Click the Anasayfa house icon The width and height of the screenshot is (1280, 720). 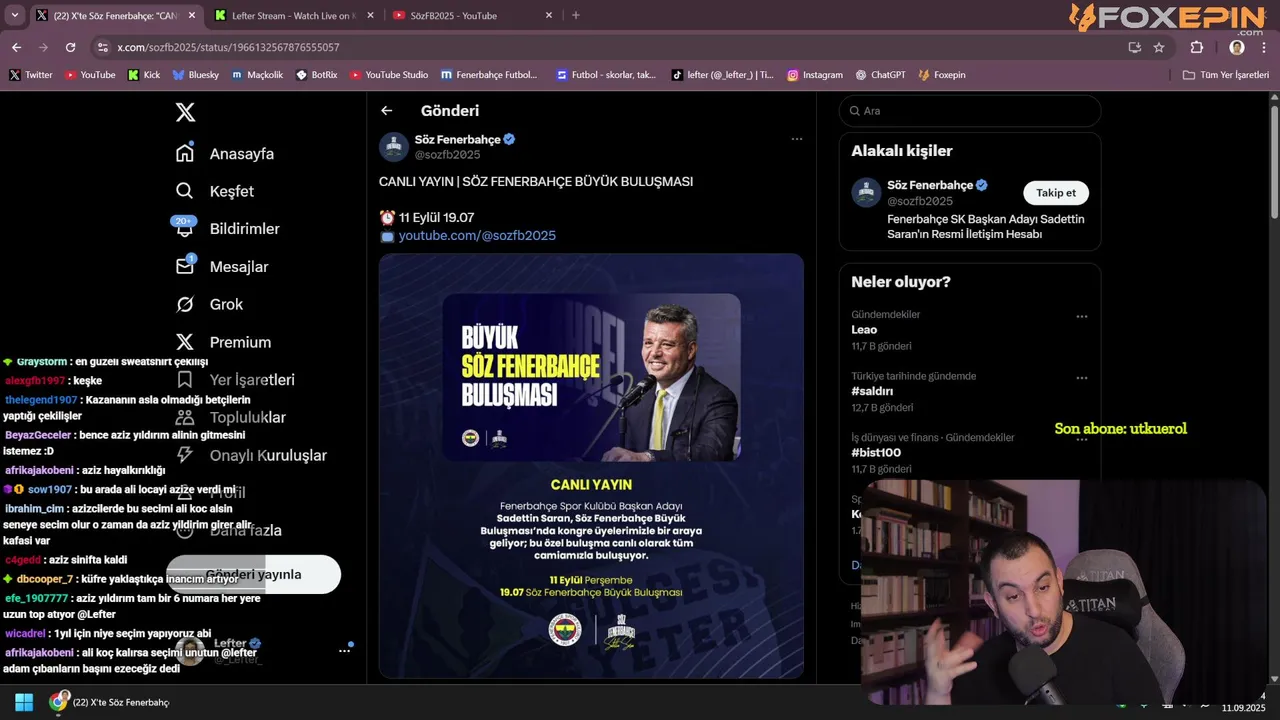[185, 153]
